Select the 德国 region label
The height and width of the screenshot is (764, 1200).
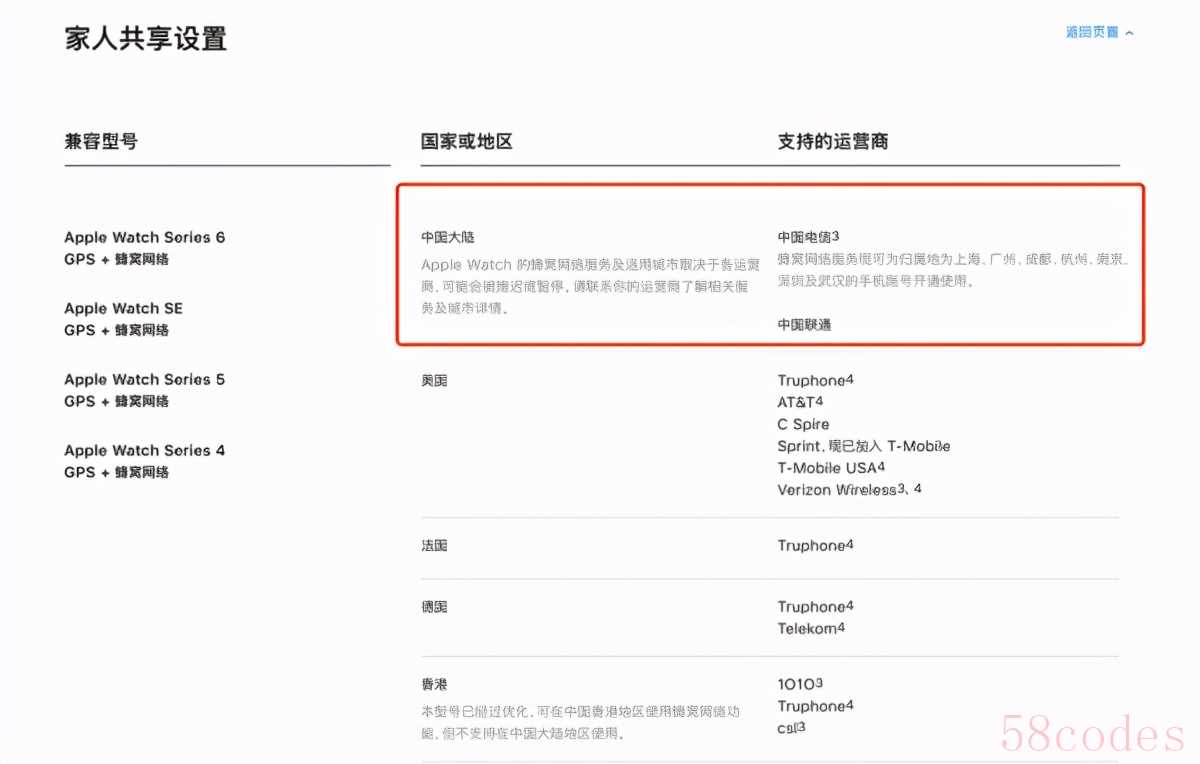click(x=434, y=606)
